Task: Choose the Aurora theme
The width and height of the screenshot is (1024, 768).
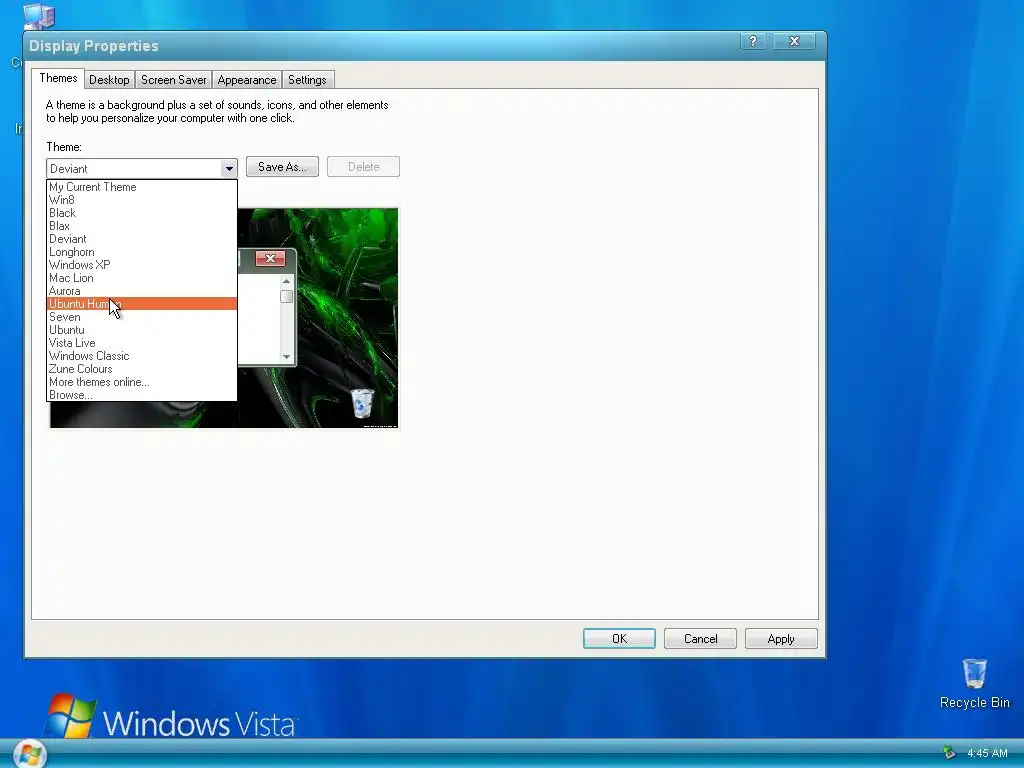Action: (142, 291)
